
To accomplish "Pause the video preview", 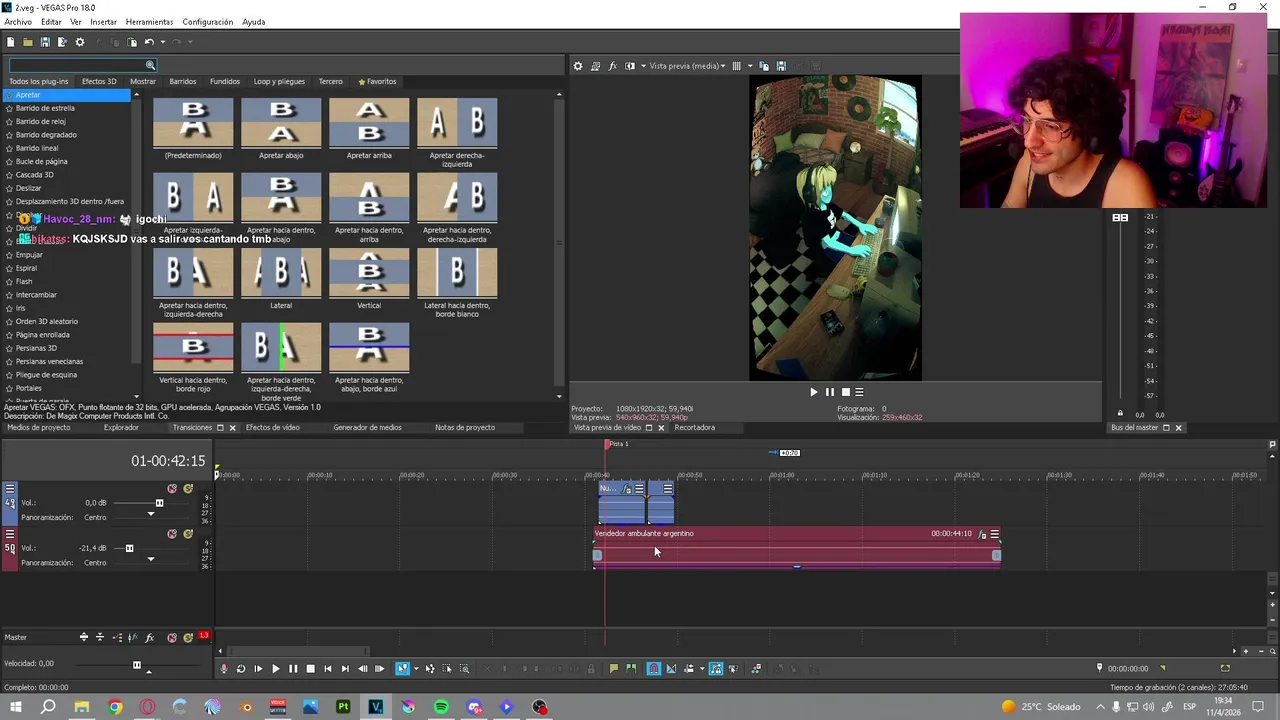I will [x=829, y=392].
